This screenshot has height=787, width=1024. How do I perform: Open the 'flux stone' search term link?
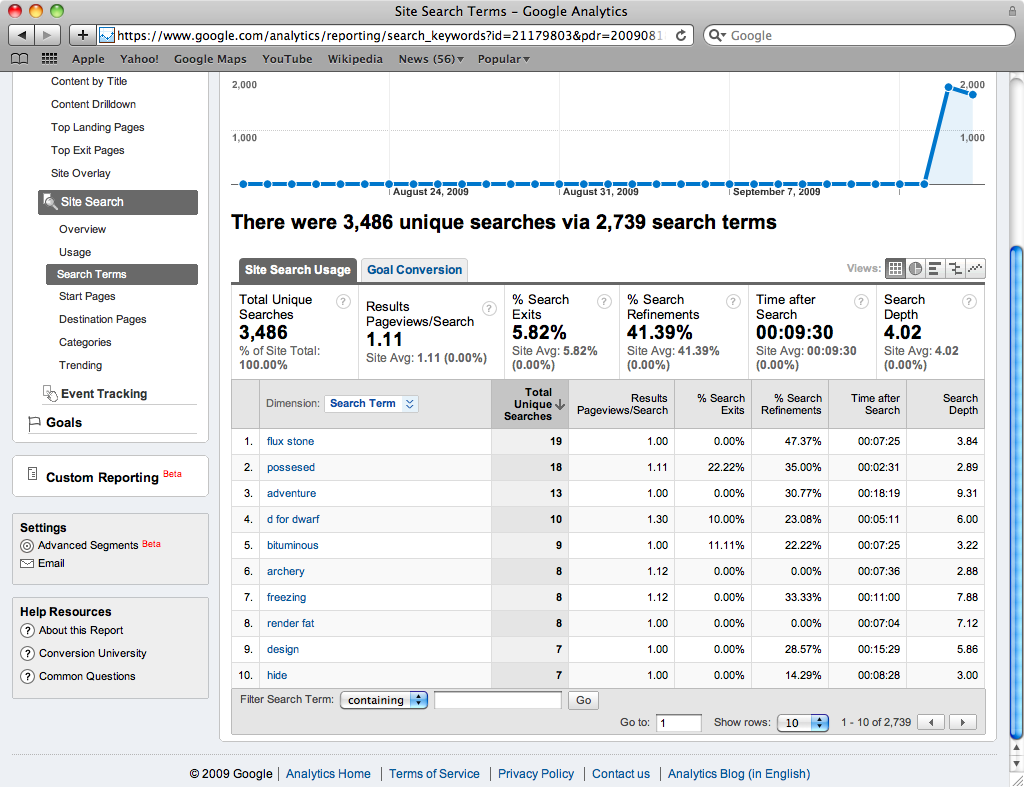(291, 442)
